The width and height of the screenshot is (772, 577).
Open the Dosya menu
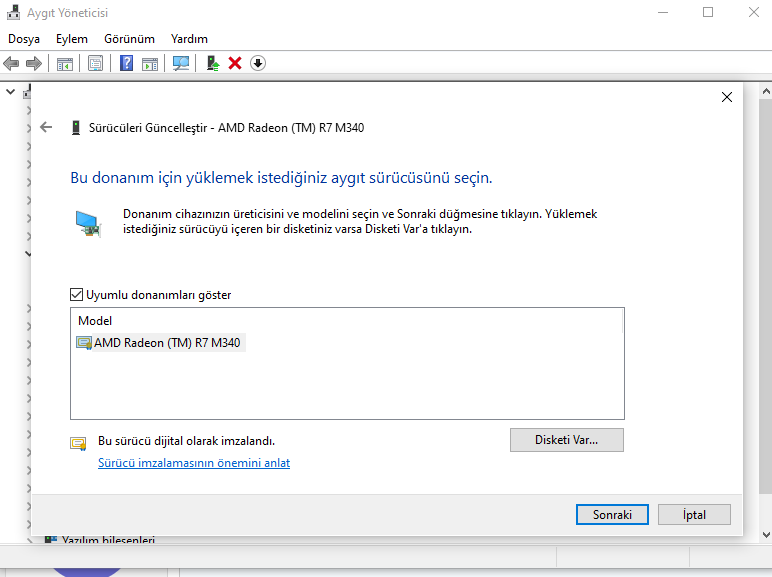tap(24, 39)
